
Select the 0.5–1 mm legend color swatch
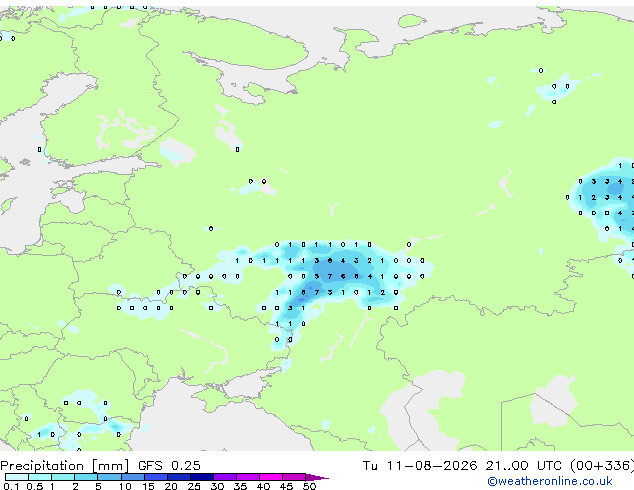coord(40,477)
